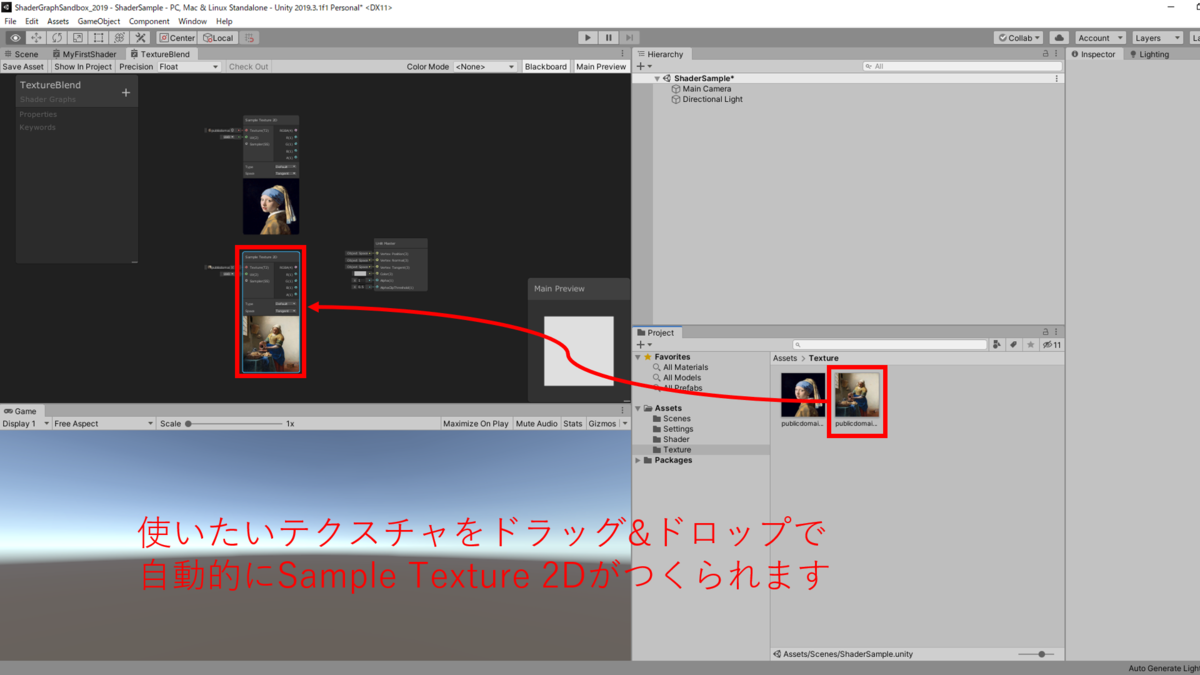Toggle Stats overlay in Game view
The height and width of the screenshot is (675, 1200).
click(573, 423)
